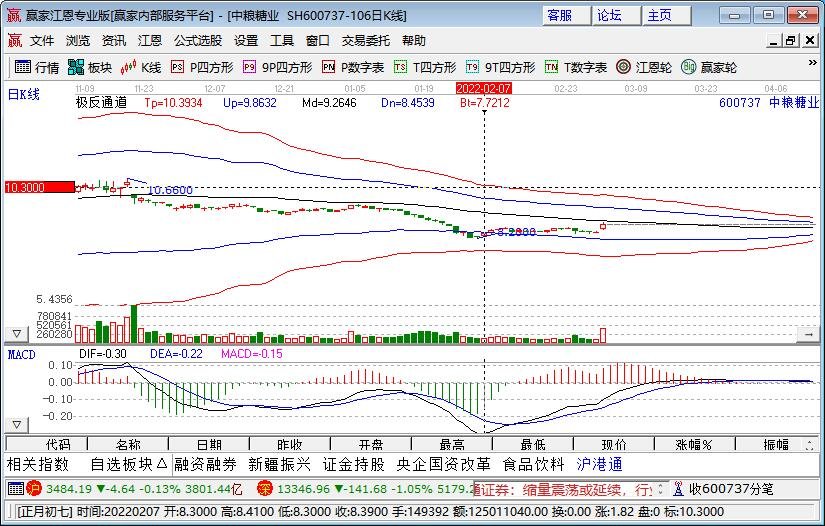The width and height of the screenshot is (825, 526).
Task: Expand the toolbar overflow chevron
Action: (x=812, y=63)
